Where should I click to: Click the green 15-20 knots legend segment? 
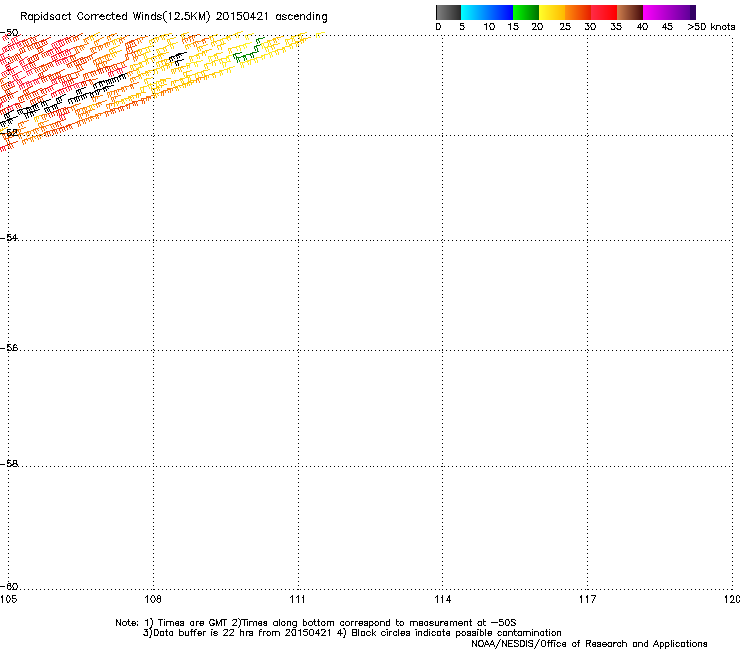coord(526,12)
